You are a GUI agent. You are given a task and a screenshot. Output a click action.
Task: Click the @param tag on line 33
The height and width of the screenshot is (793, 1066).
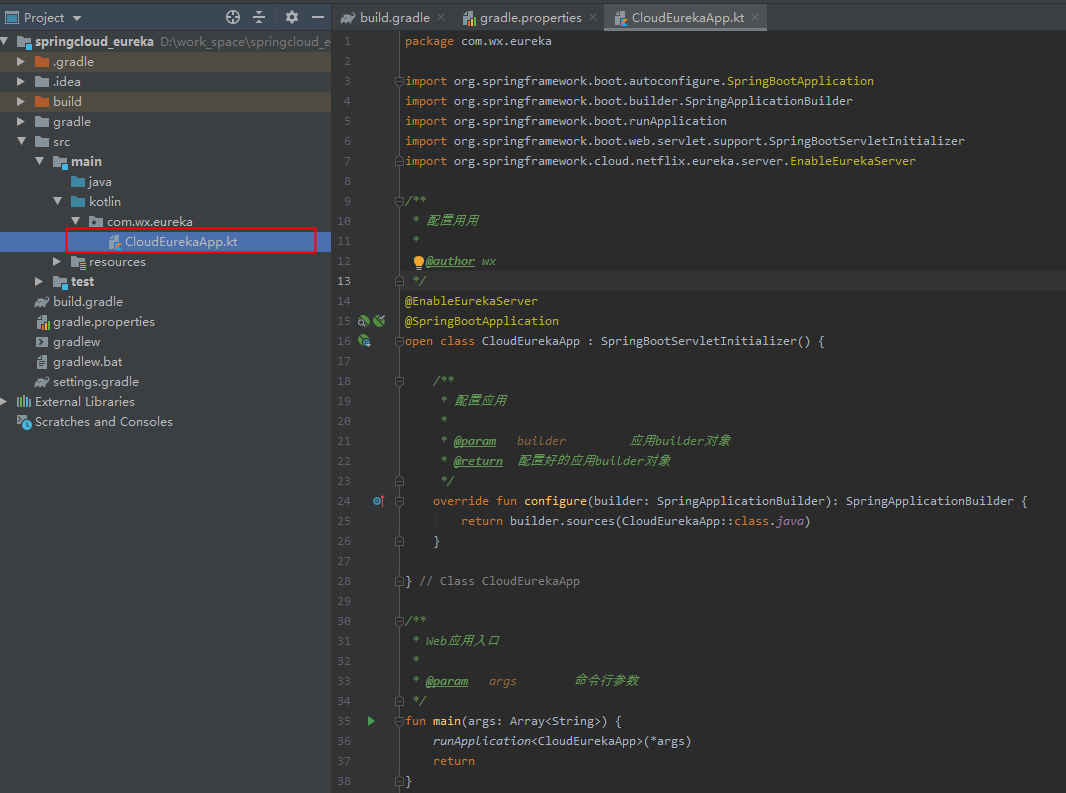(x=447, y=681)
